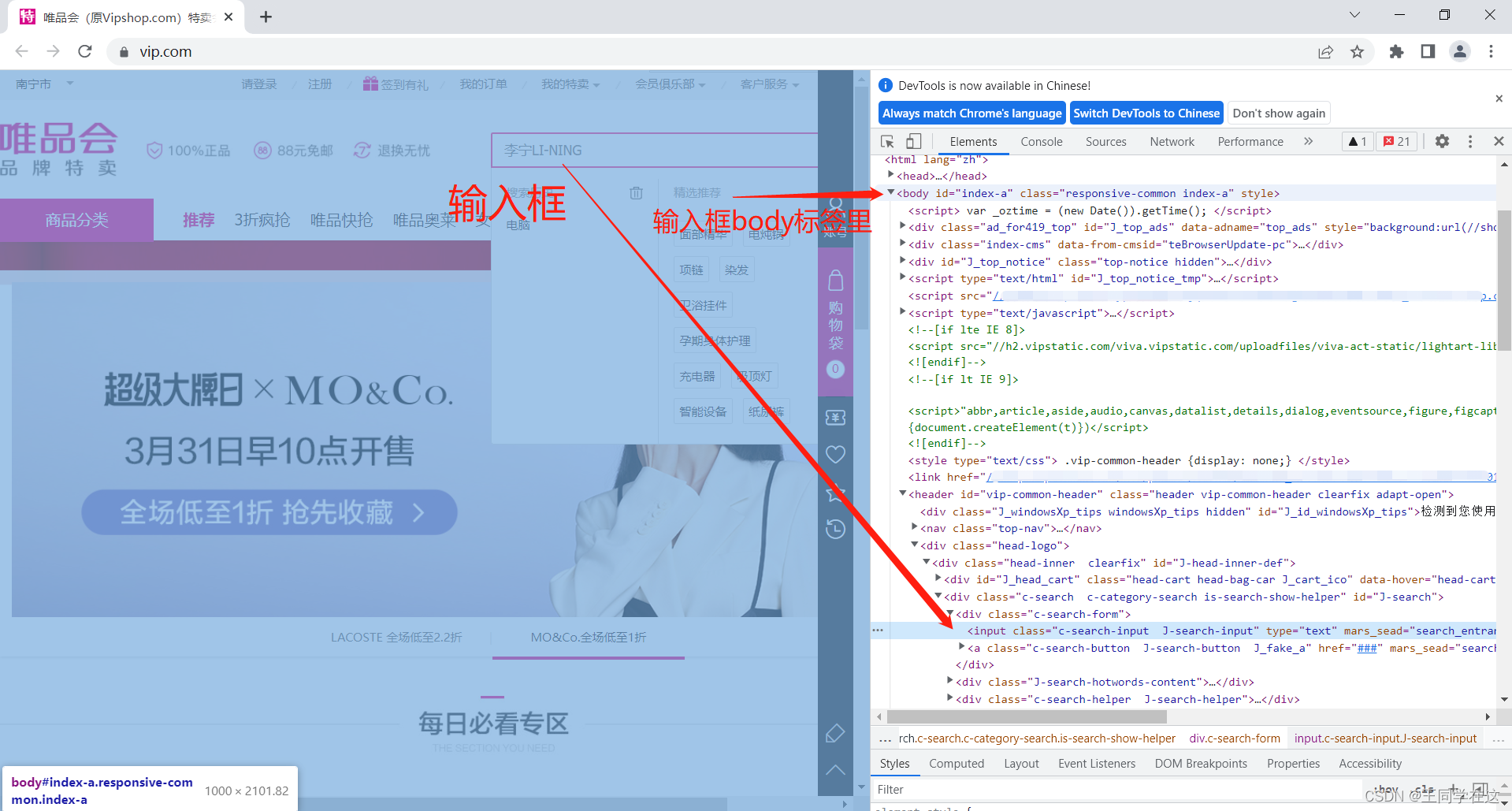1512x811 pixels.
Task: Open the Computed styles tab
Action: pos(957,764)
